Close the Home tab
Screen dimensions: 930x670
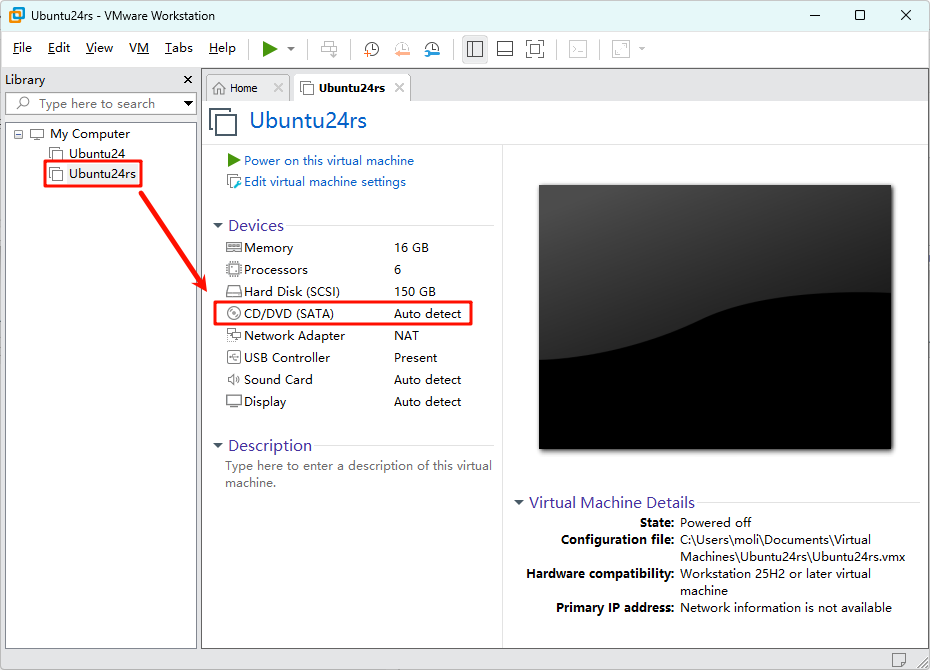coord(278,88)
